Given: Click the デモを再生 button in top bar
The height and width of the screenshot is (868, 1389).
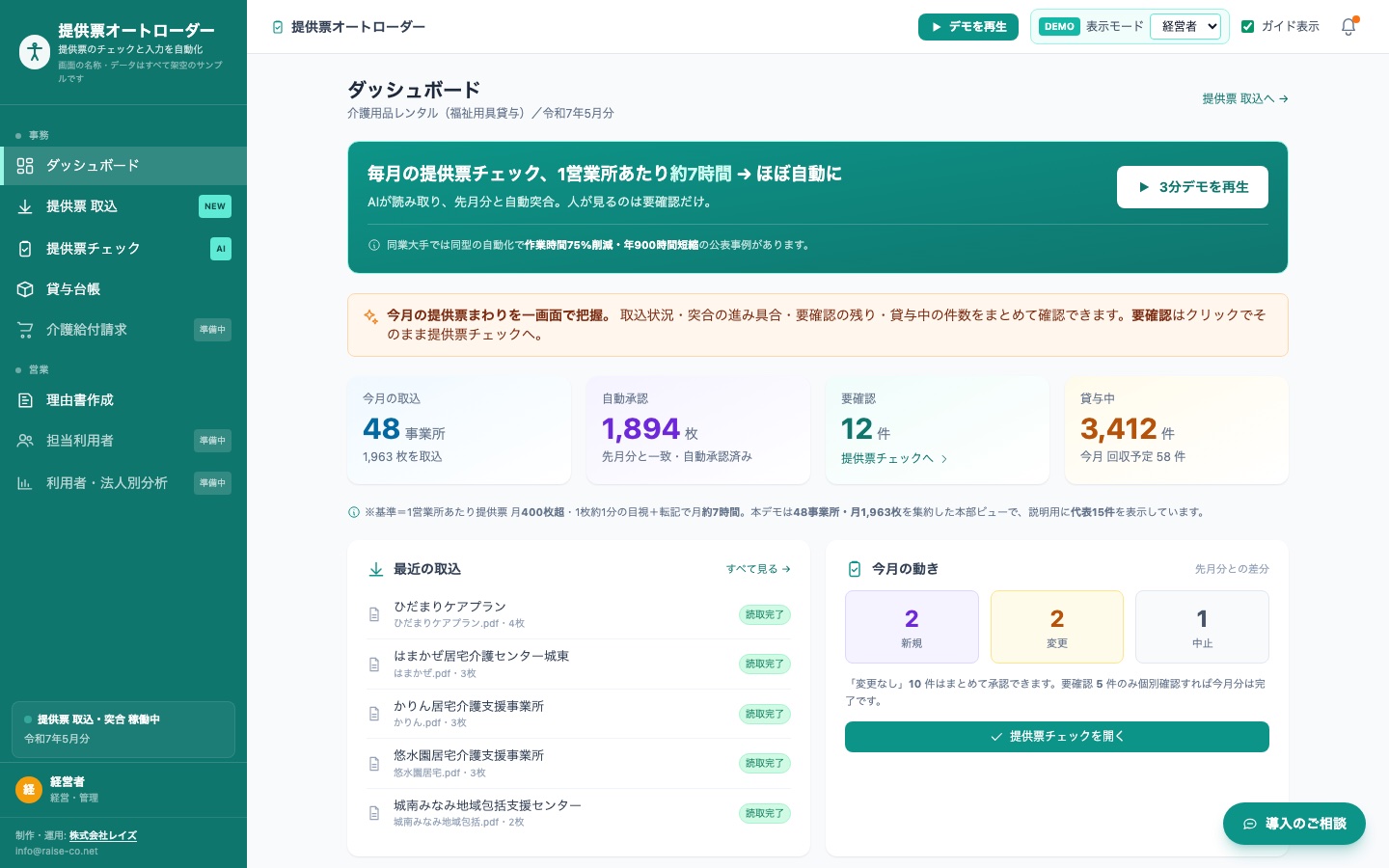Looking at the screenshot, I should pyautogui.click(x=968, y=27).
